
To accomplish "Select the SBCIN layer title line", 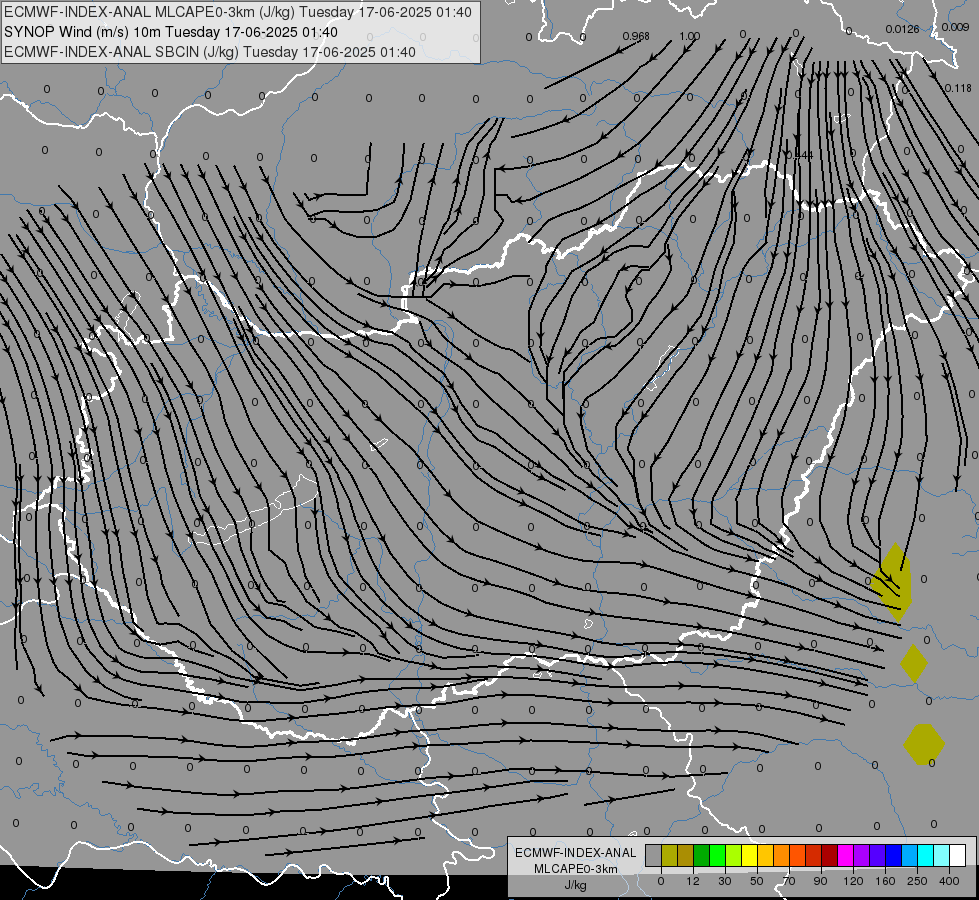I will pos(210,52).
